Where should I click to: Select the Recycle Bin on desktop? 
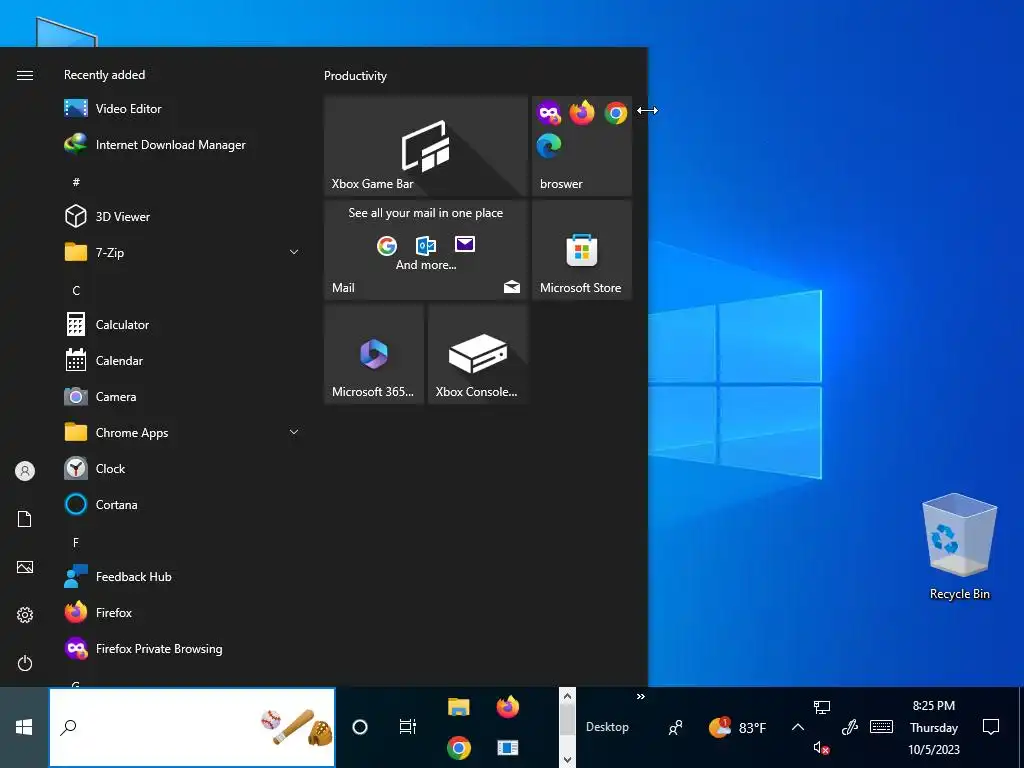click(x=959, y=547)
